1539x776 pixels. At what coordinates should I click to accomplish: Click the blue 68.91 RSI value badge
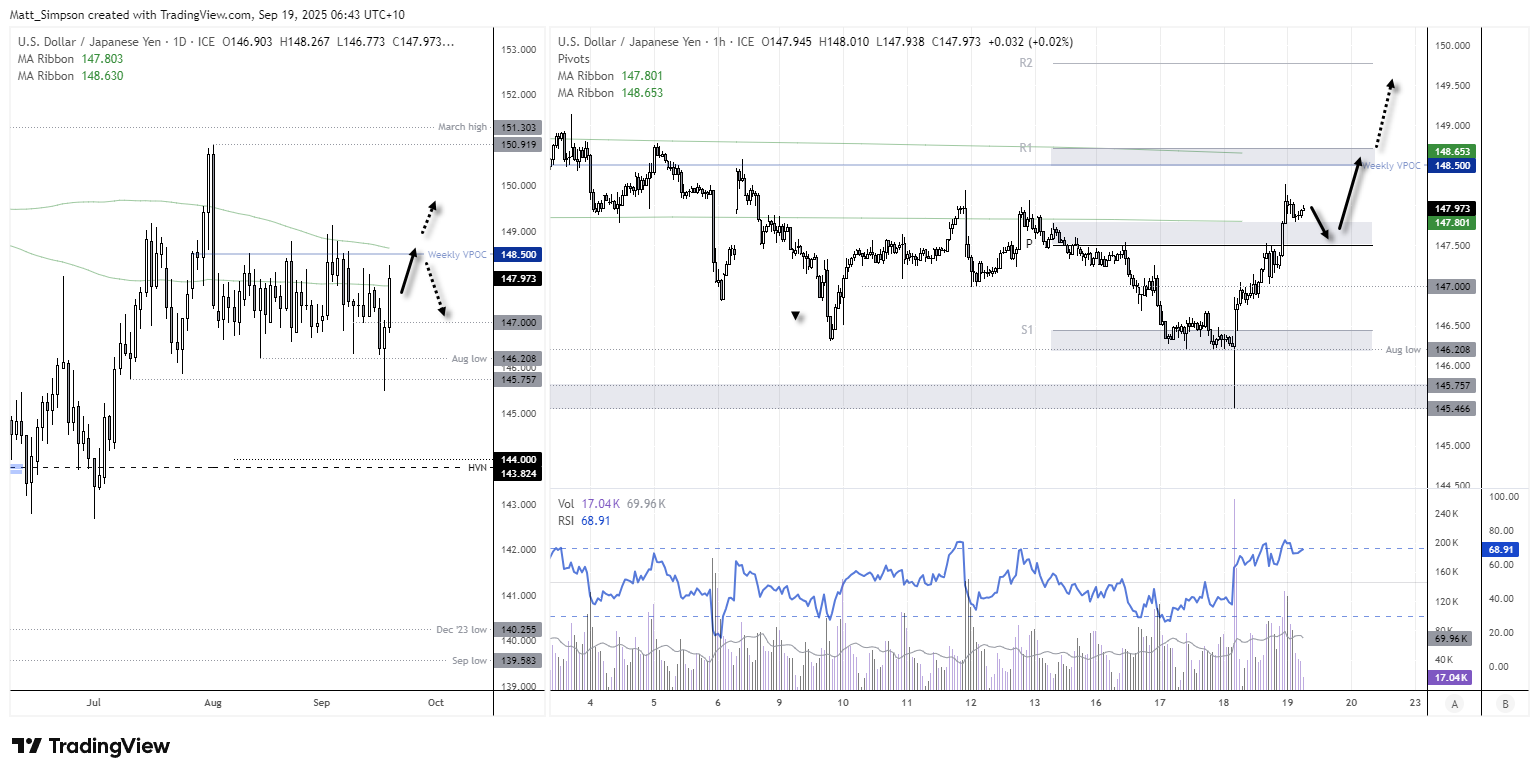1501,549
